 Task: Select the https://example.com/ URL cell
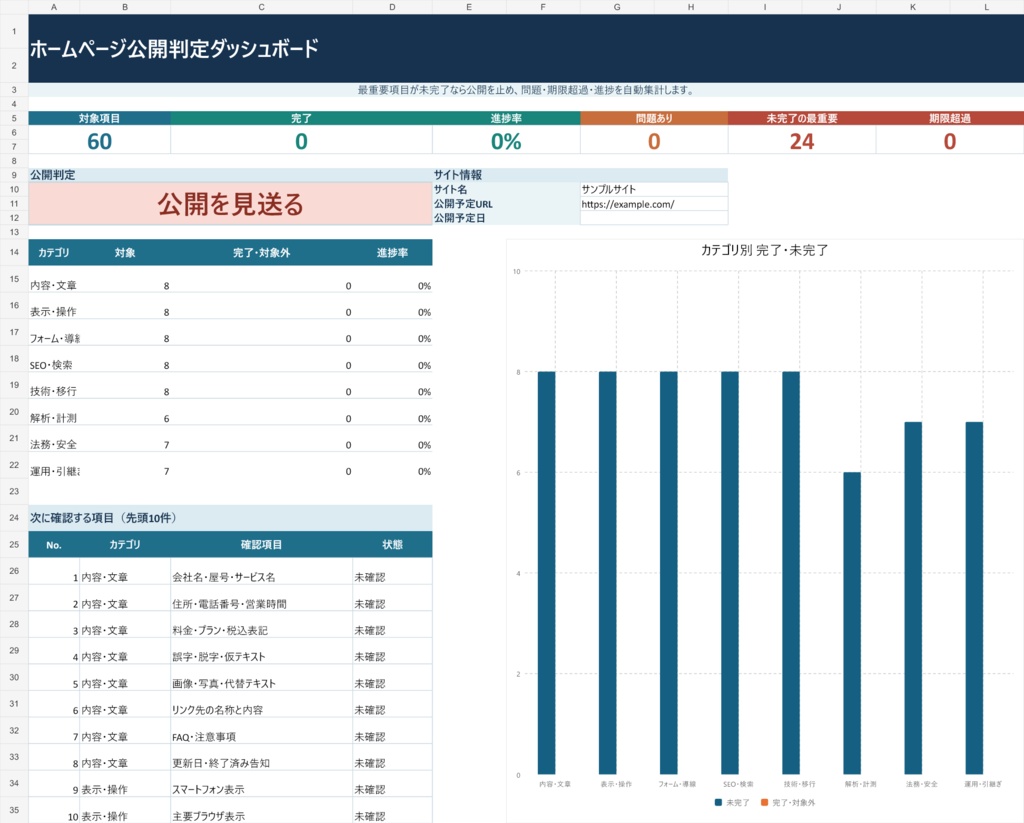click(x=654, y=204)
